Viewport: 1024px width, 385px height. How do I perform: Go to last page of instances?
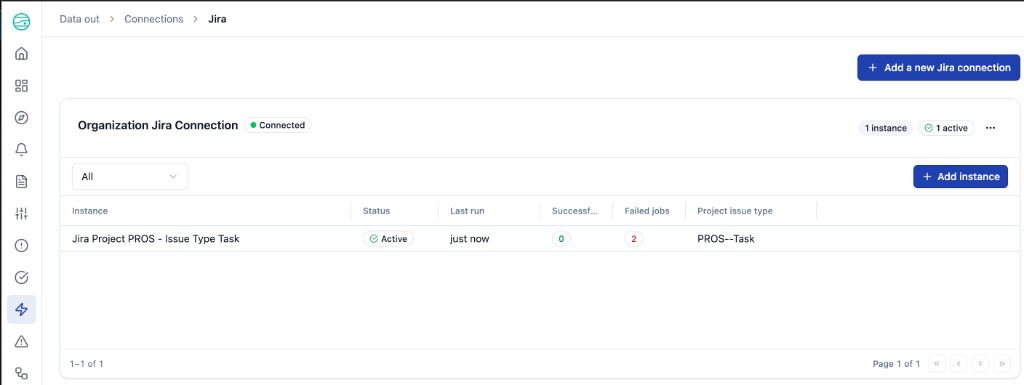[x=1001, y=363]
